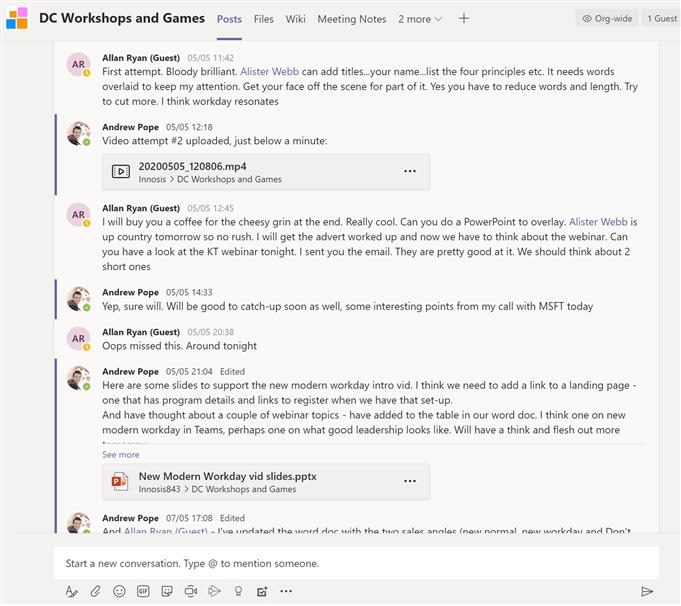Click the message 'Oops missed this. Around tonight'
681x606 pixels.
(x=179, y=346)
